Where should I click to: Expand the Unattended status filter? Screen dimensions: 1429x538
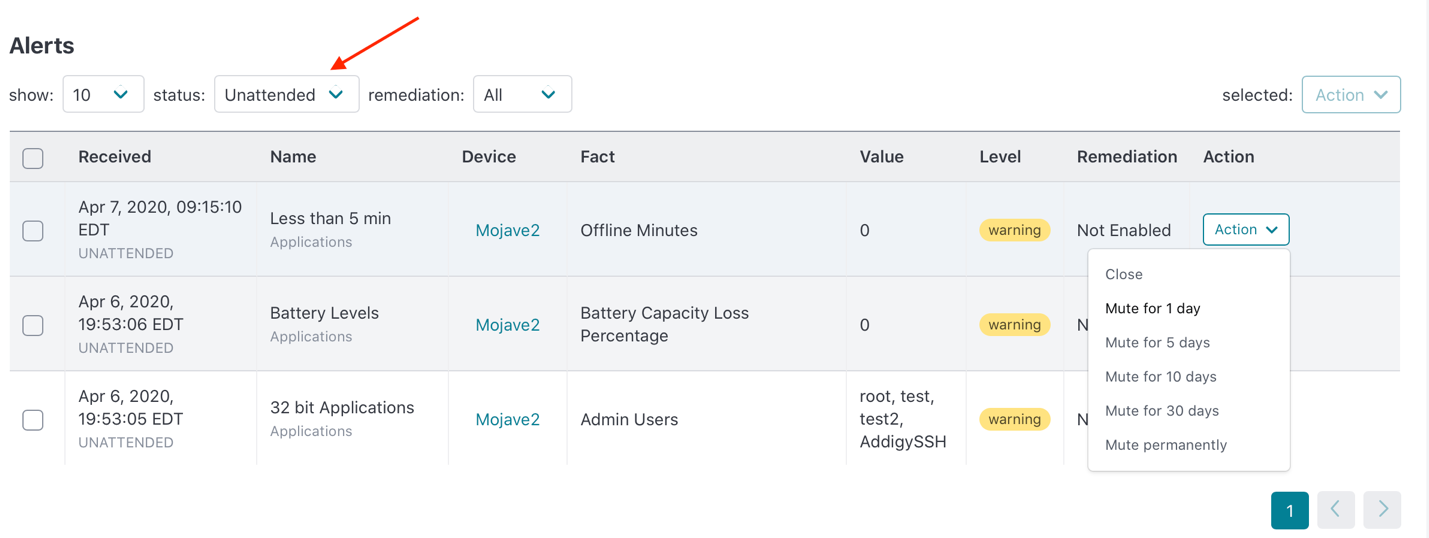(286, 95)
